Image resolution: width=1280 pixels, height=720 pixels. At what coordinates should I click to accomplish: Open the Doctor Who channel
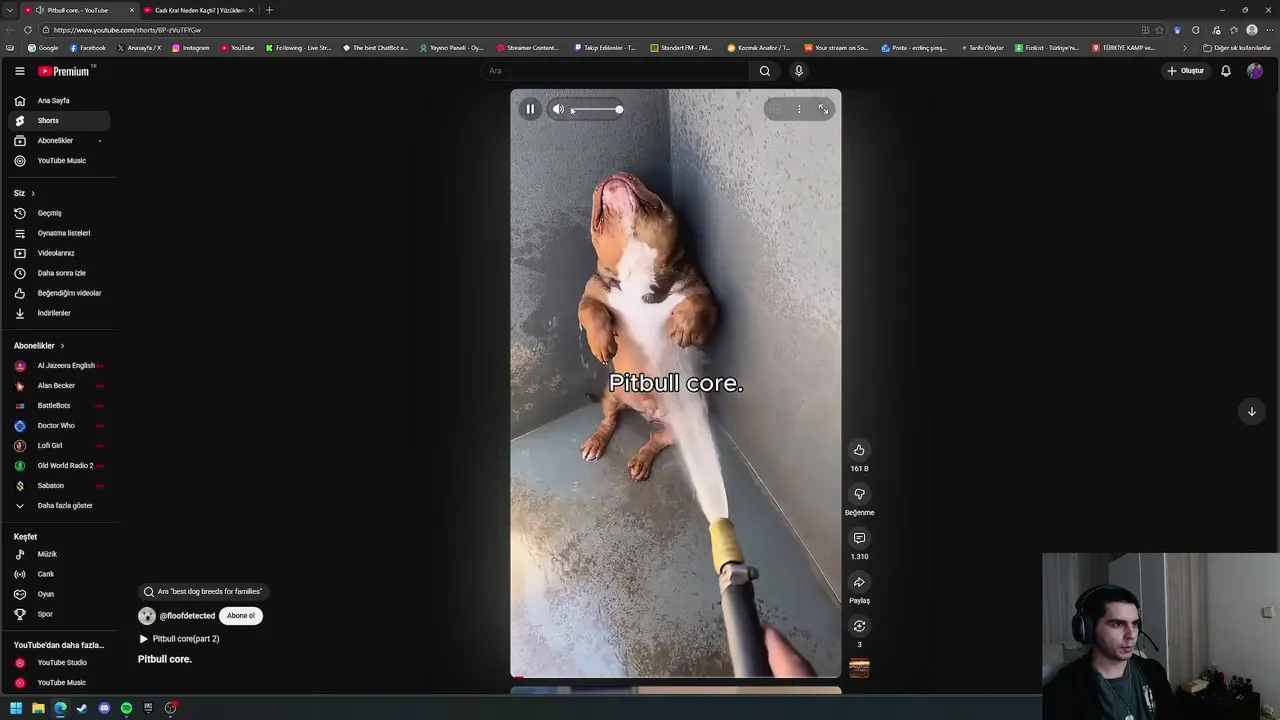[x=59, y=426]
